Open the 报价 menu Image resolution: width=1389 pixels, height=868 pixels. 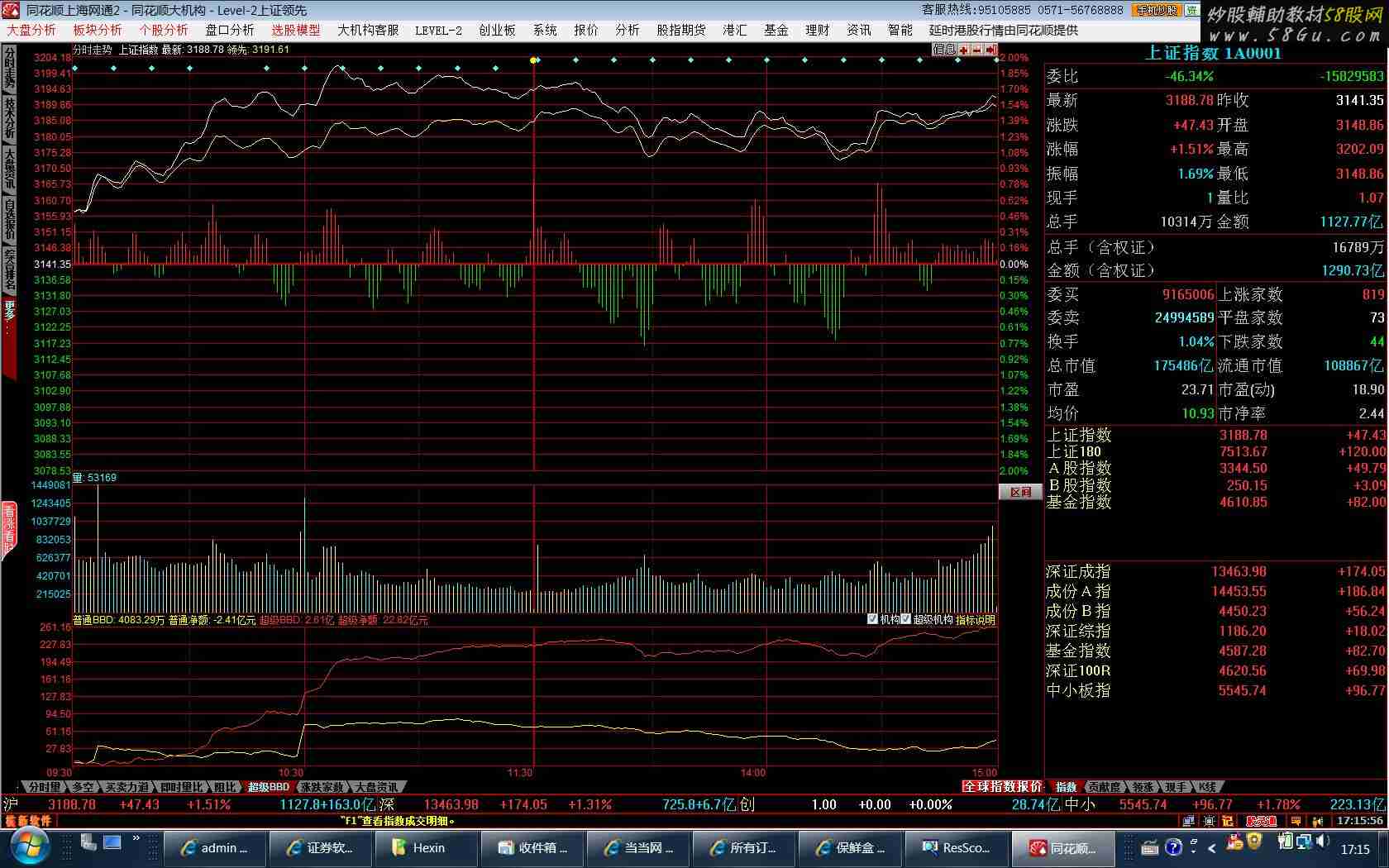click(x=586, y=30)
